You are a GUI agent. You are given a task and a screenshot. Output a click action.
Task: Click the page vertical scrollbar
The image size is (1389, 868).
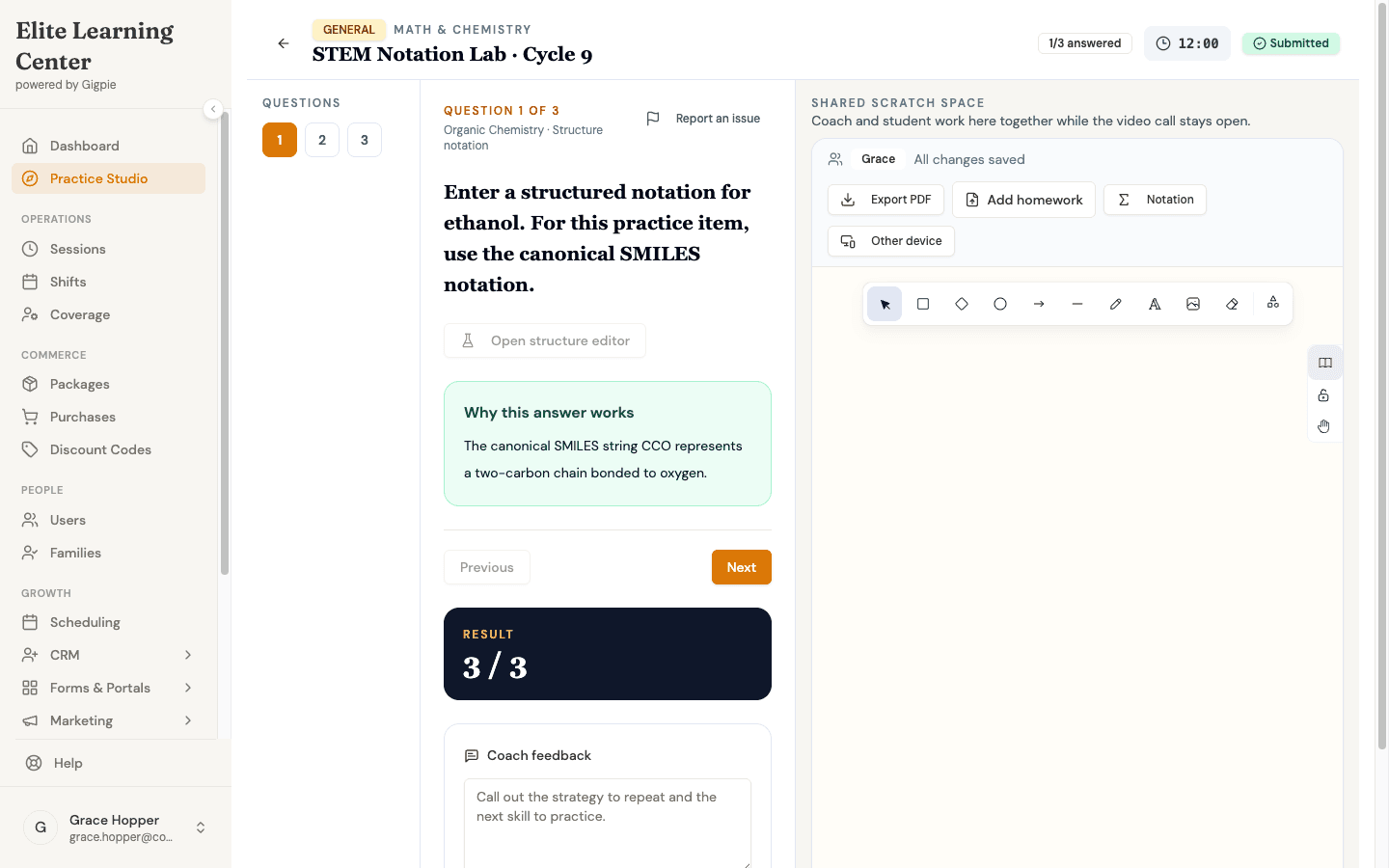[1381, 376]
